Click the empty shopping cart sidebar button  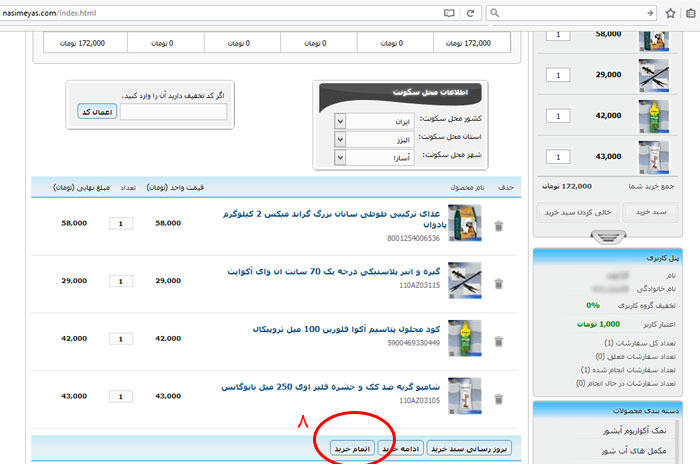pyautogui.click(x=578, y=212)
